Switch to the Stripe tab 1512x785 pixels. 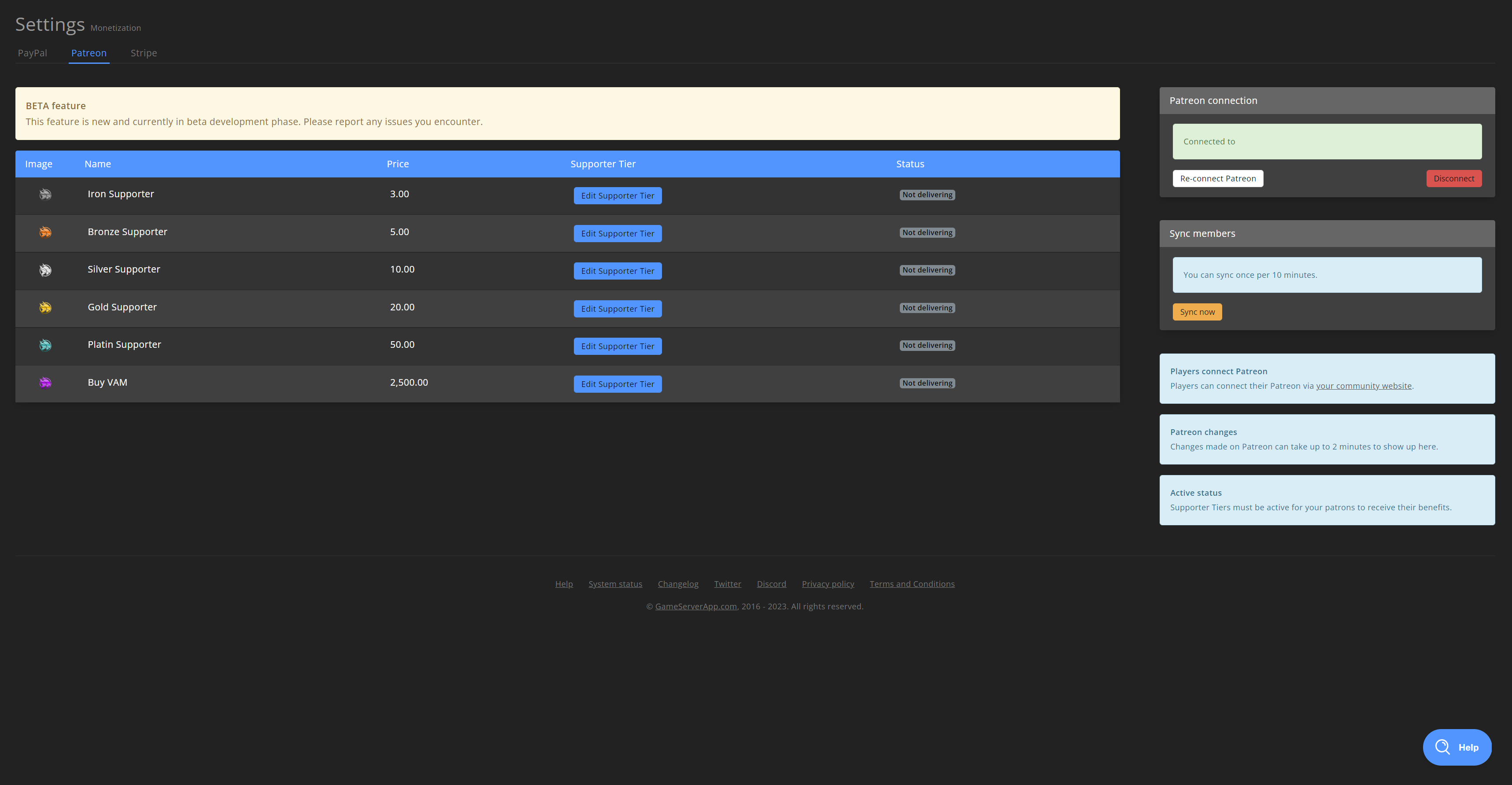tap(144, 53)
